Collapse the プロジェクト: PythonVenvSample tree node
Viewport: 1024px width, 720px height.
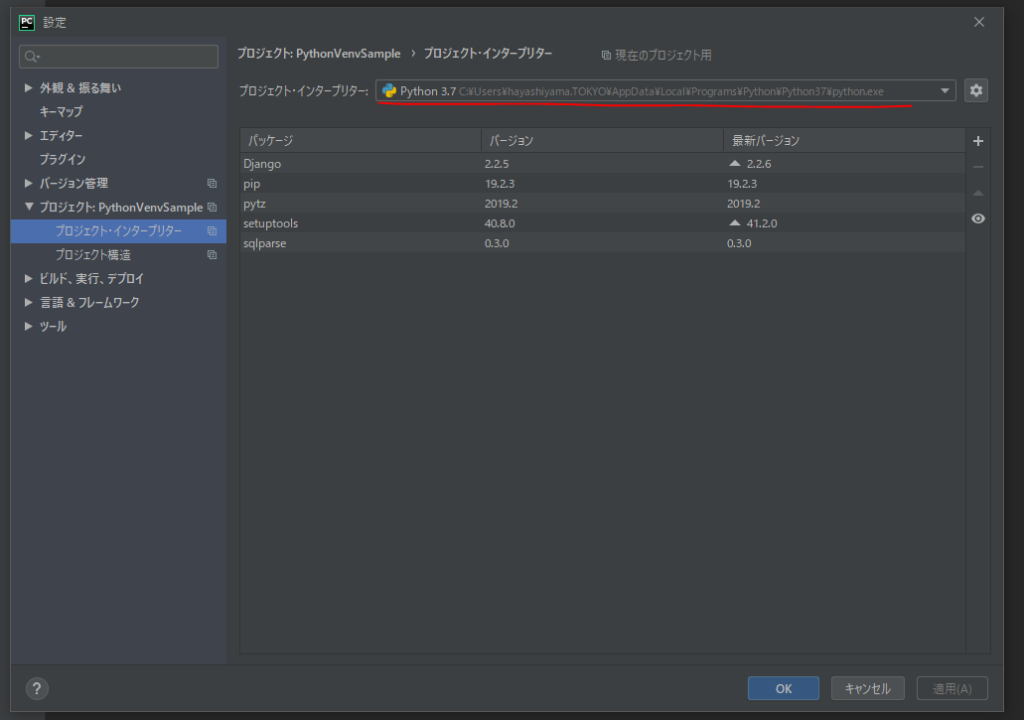[x=29, y=206]
